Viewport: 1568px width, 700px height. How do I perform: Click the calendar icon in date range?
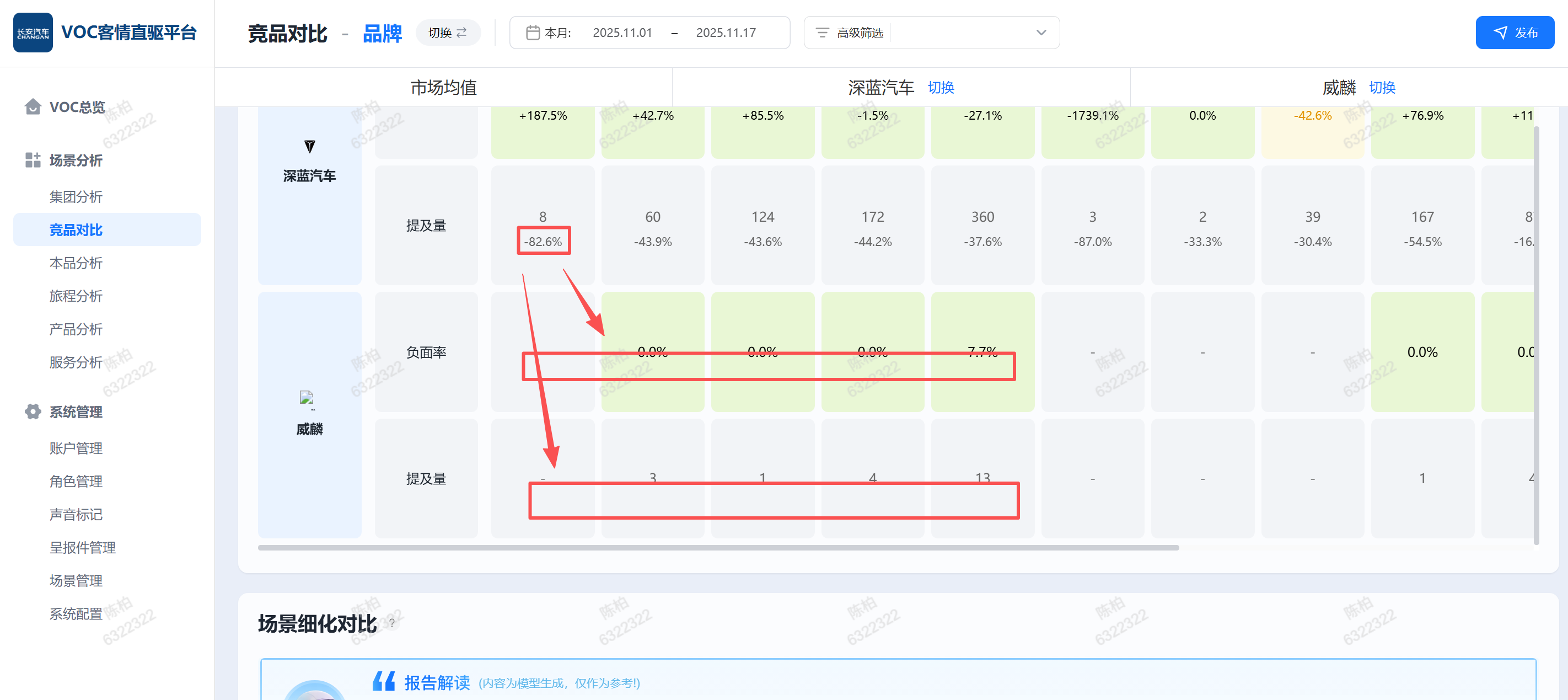(x=533, y=33)
